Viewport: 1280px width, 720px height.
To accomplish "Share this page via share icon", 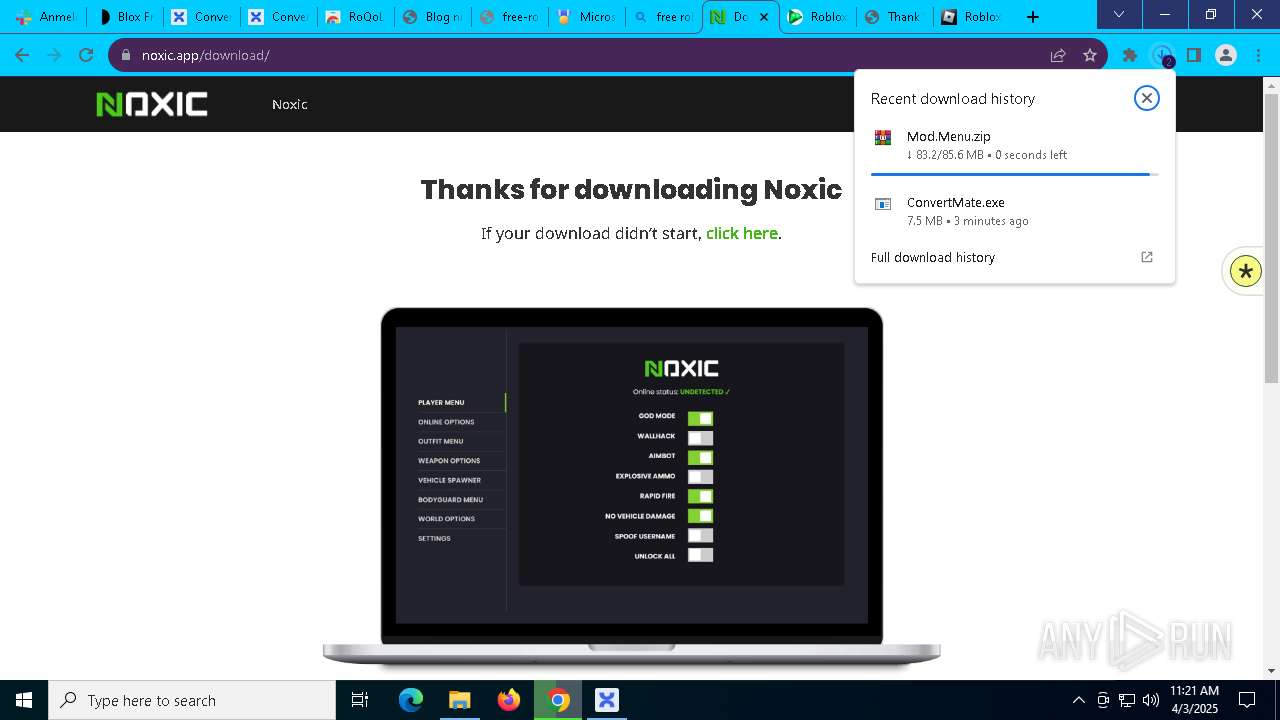I will [1058, 55].
